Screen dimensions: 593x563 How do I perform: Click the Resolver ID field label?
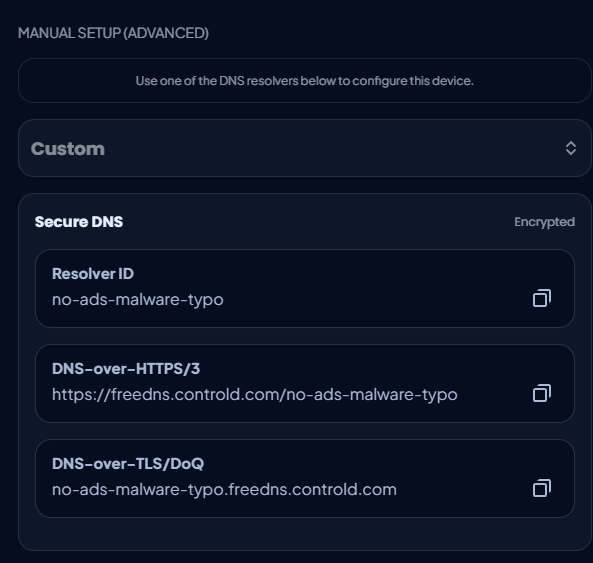pyautogui.click(x=93, y=274)
